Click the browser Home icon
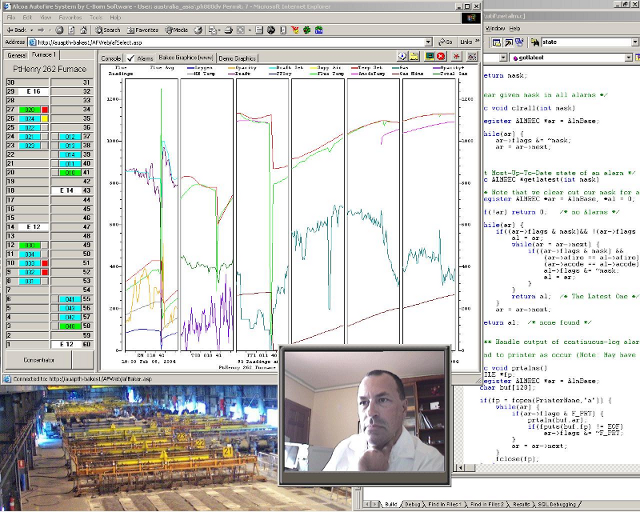 pyautogui.click(x=84, y=30)
